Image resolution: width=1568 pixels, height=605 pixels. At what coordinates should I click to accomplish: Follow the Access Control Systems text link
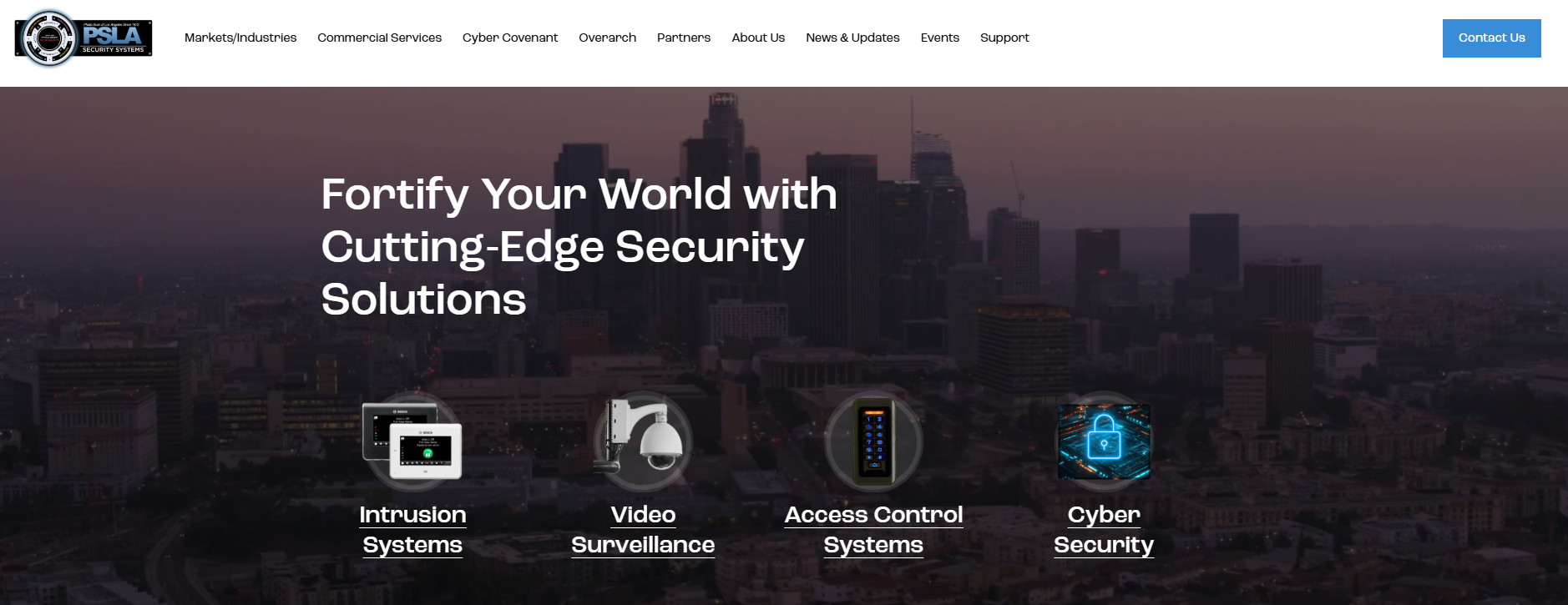(873, 530)
